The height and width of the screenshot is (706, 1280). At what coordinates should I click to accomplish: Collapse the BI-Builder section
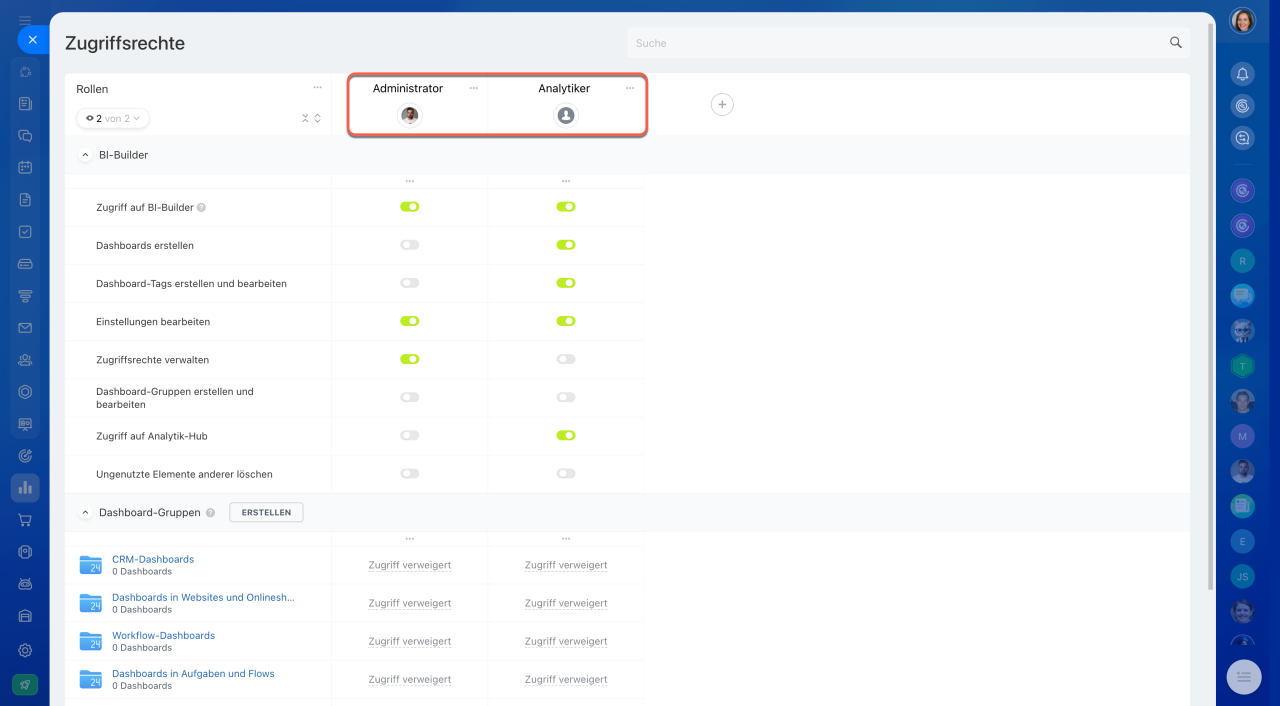(x=85, y=155)
